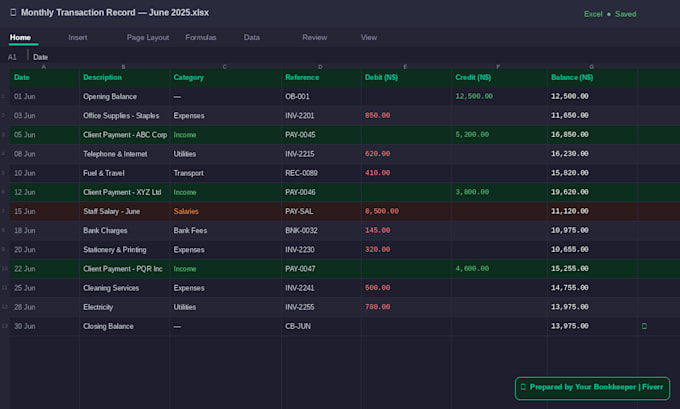Select column G header
This screenshot has height=409, width=680.
click(x=592, y=66)
